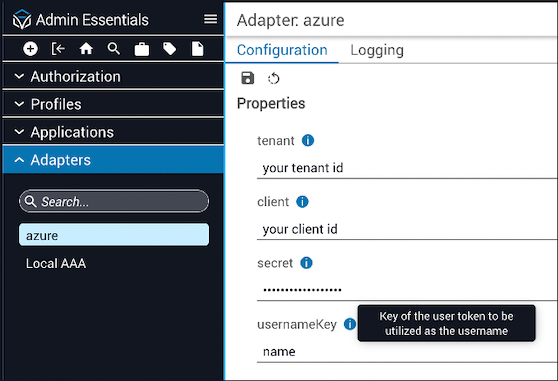
Task: Switch to the Configuration tab
Action: point(282,50)
